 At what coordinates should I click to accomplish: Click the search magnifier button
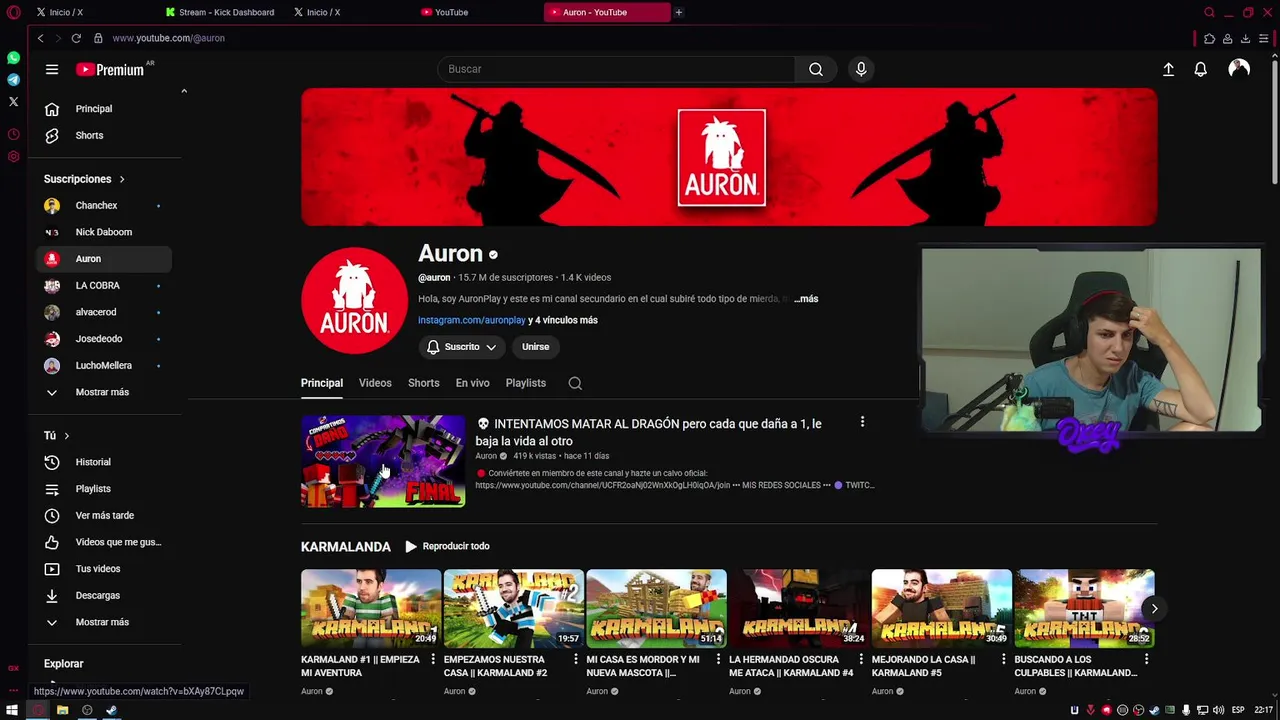tap(816, 69)
